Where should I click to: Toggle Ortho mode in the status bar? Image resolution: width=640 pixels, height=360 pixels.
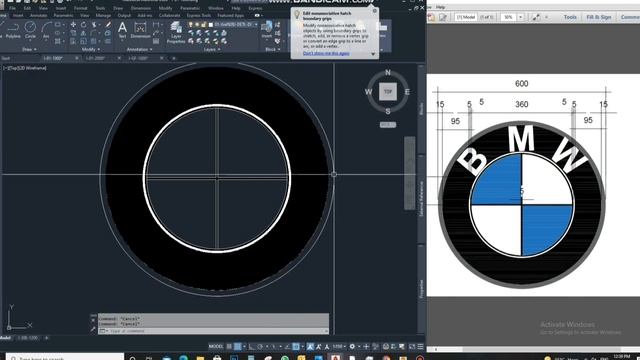click(x=252, y=347)
